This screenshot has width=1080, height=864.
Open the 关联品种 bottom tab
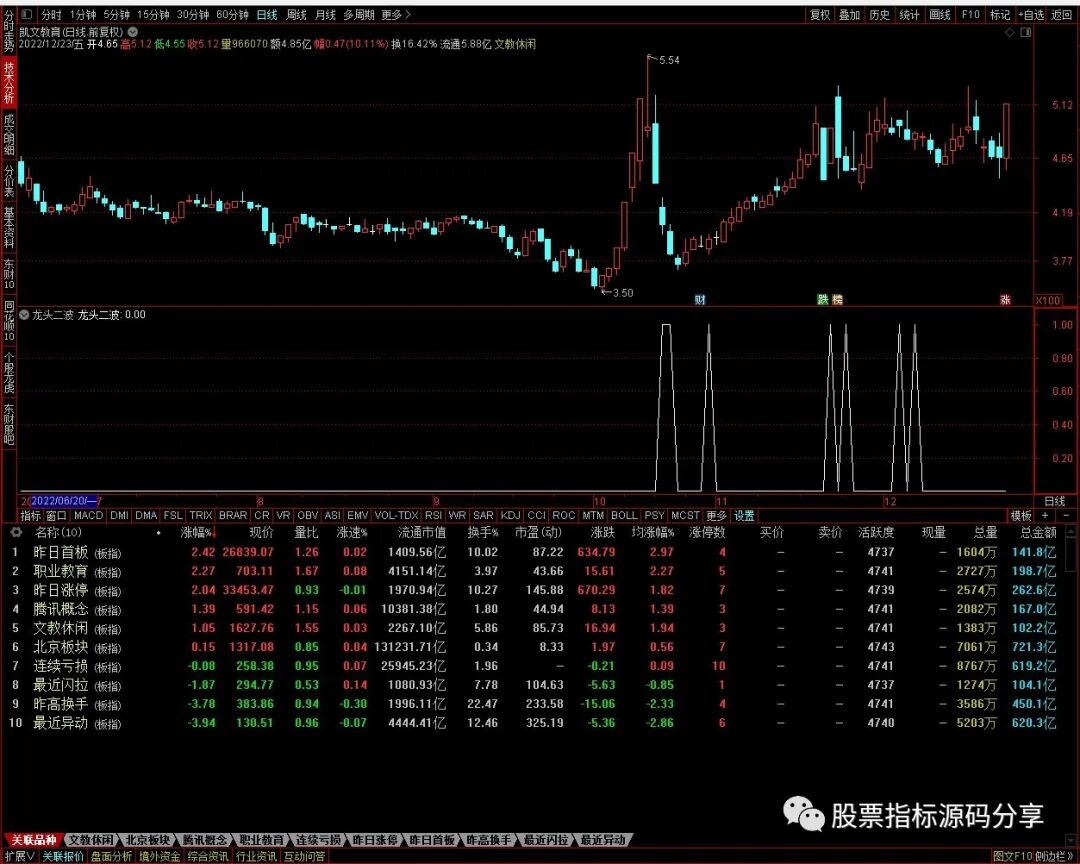point(33,840)
